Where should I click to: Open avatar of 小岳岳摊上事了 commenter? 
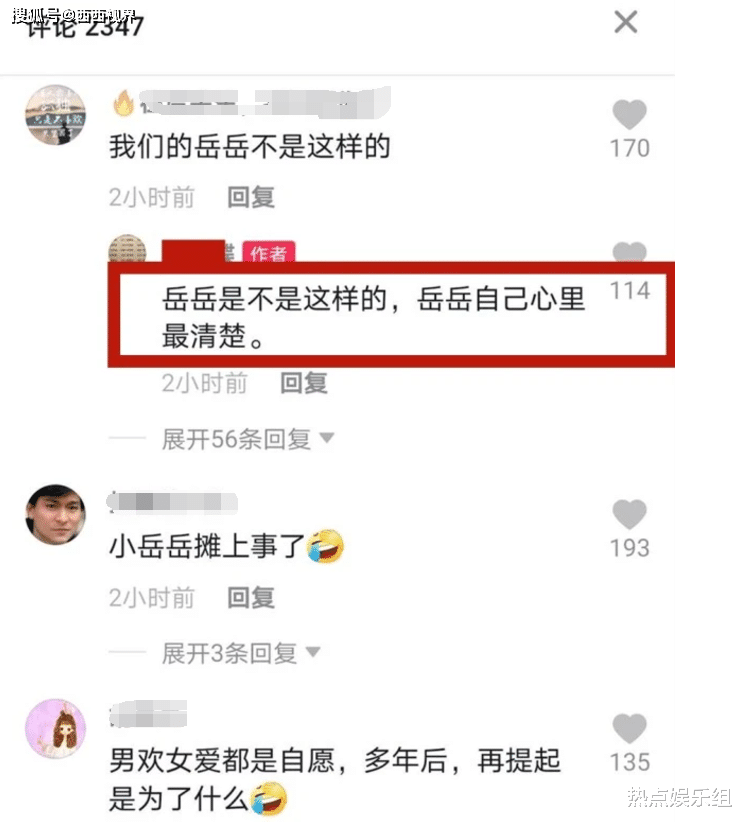tap(56, 515)
